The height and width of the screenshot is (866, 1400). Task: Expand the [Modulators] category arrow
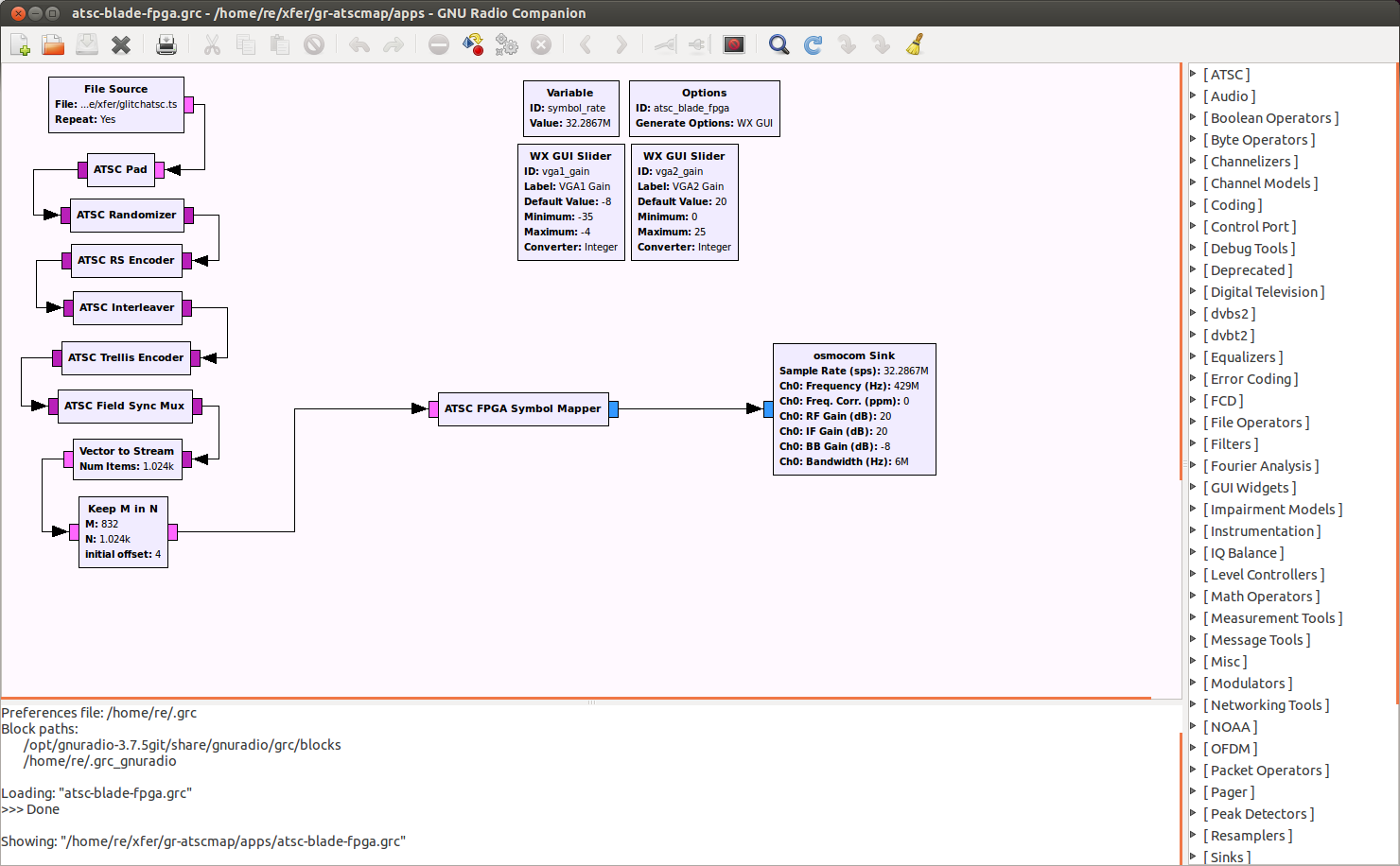[x=1193, y=683]
